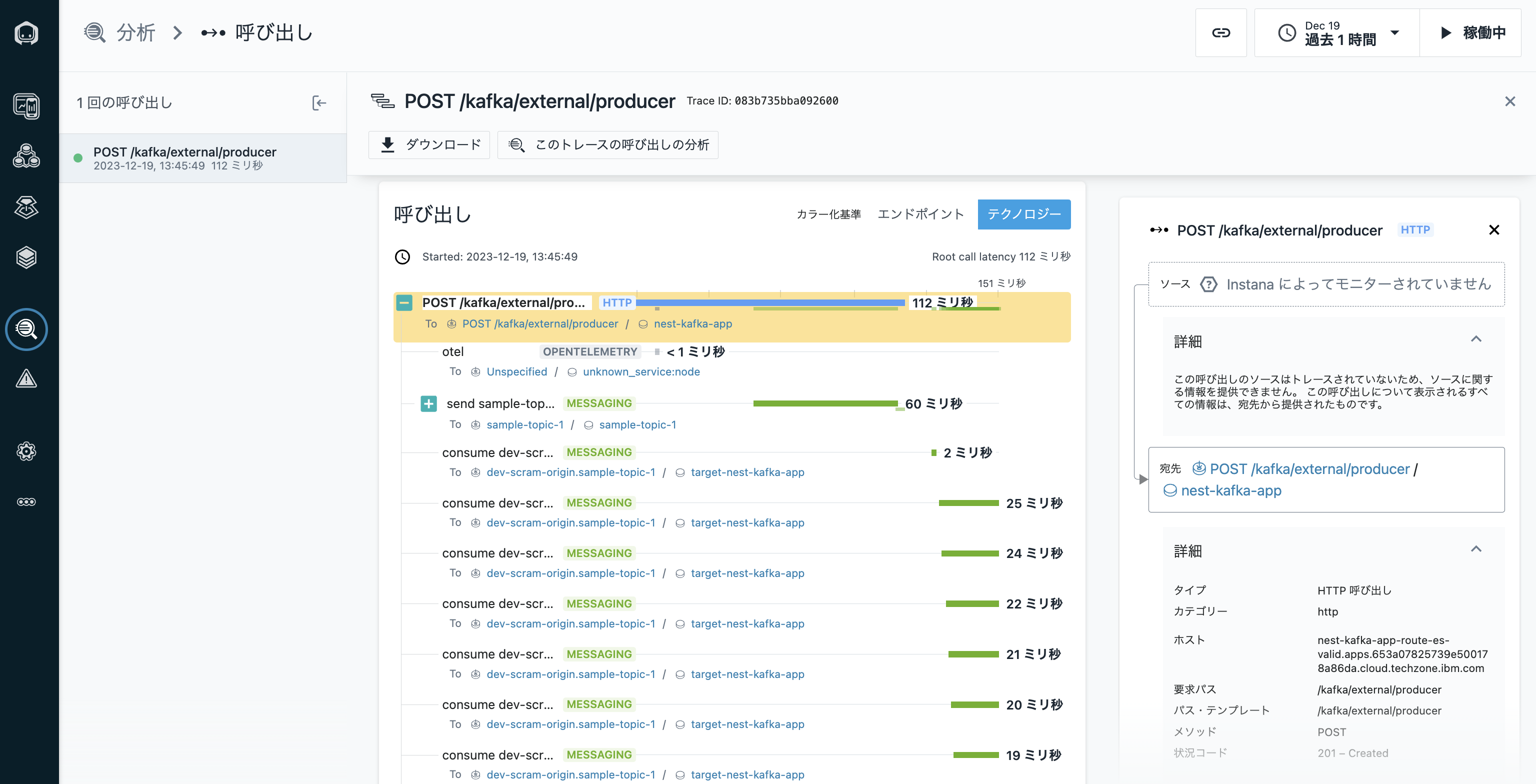This screenshot has width=1536, height=784.
Task: Click the 分析 breadcrumb item
Action: [135, 33]
